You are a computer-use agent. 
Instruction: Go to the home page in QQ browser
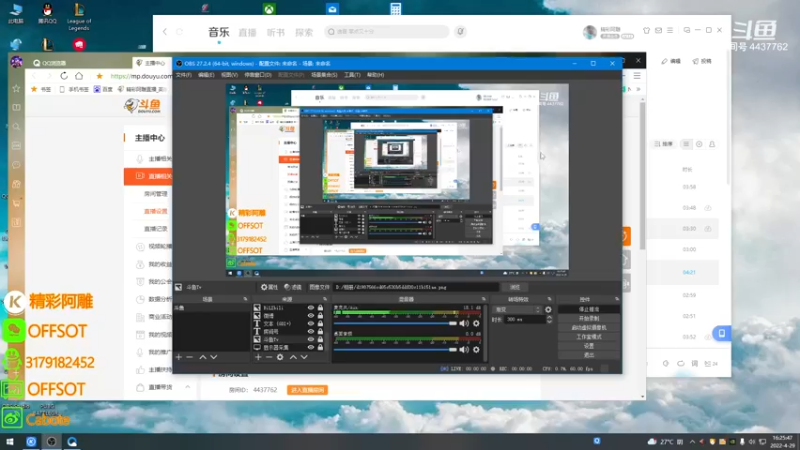click(x=79, y=76)
